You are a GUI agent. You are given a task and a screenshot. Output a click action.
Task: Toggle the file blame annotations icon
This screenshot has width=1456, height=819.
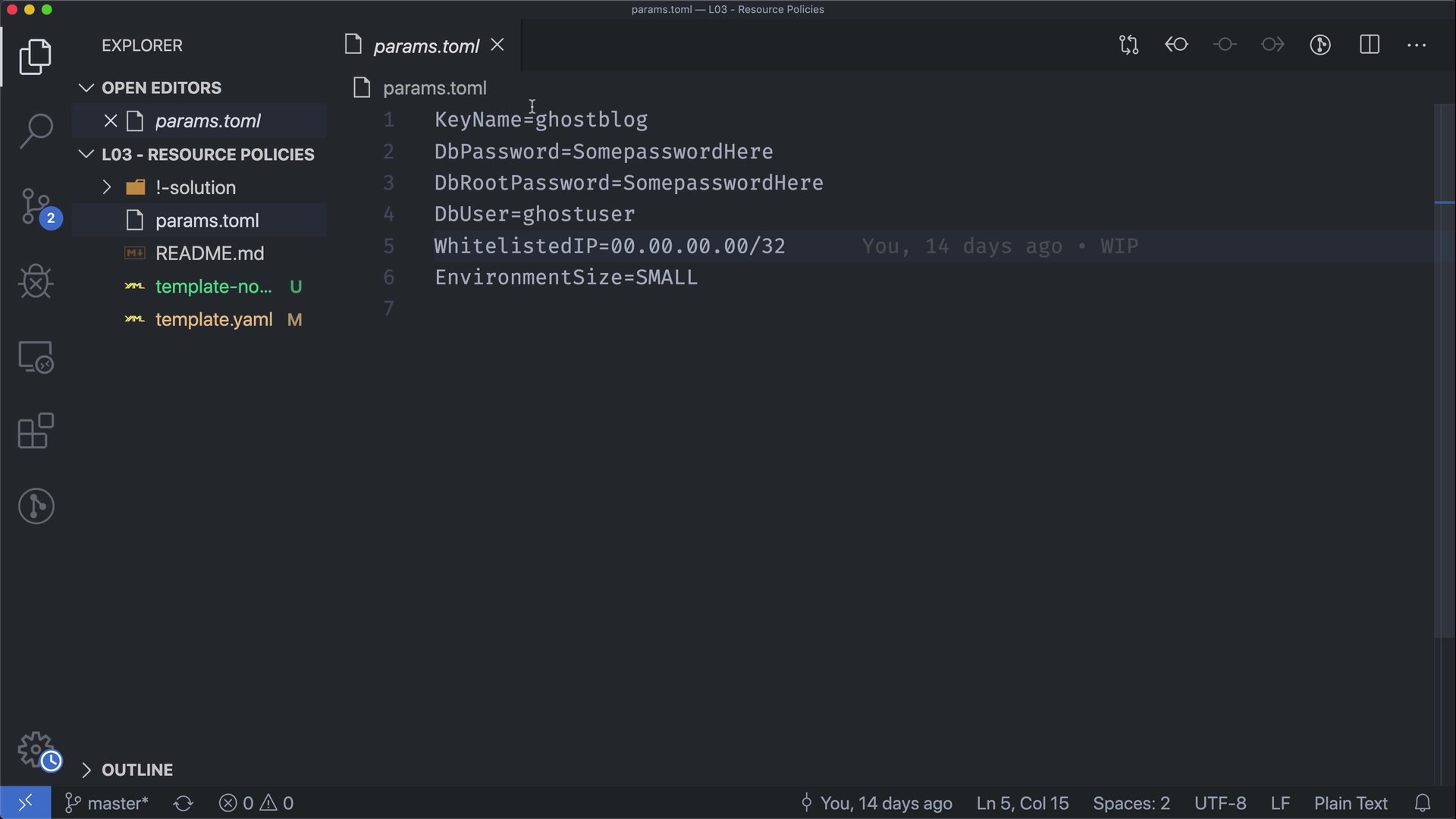pyautogui.click(x=1320, y=45)
